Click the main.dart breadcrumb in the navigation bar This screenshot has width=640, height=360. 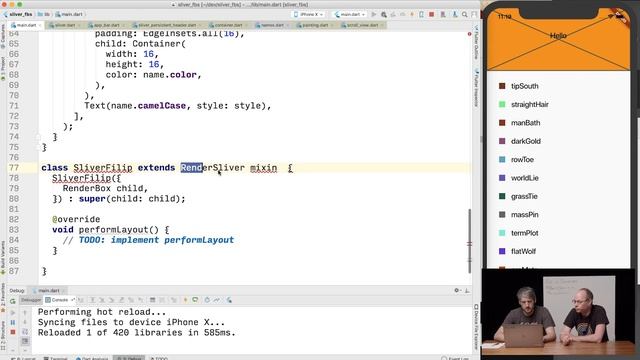[69, 14]
